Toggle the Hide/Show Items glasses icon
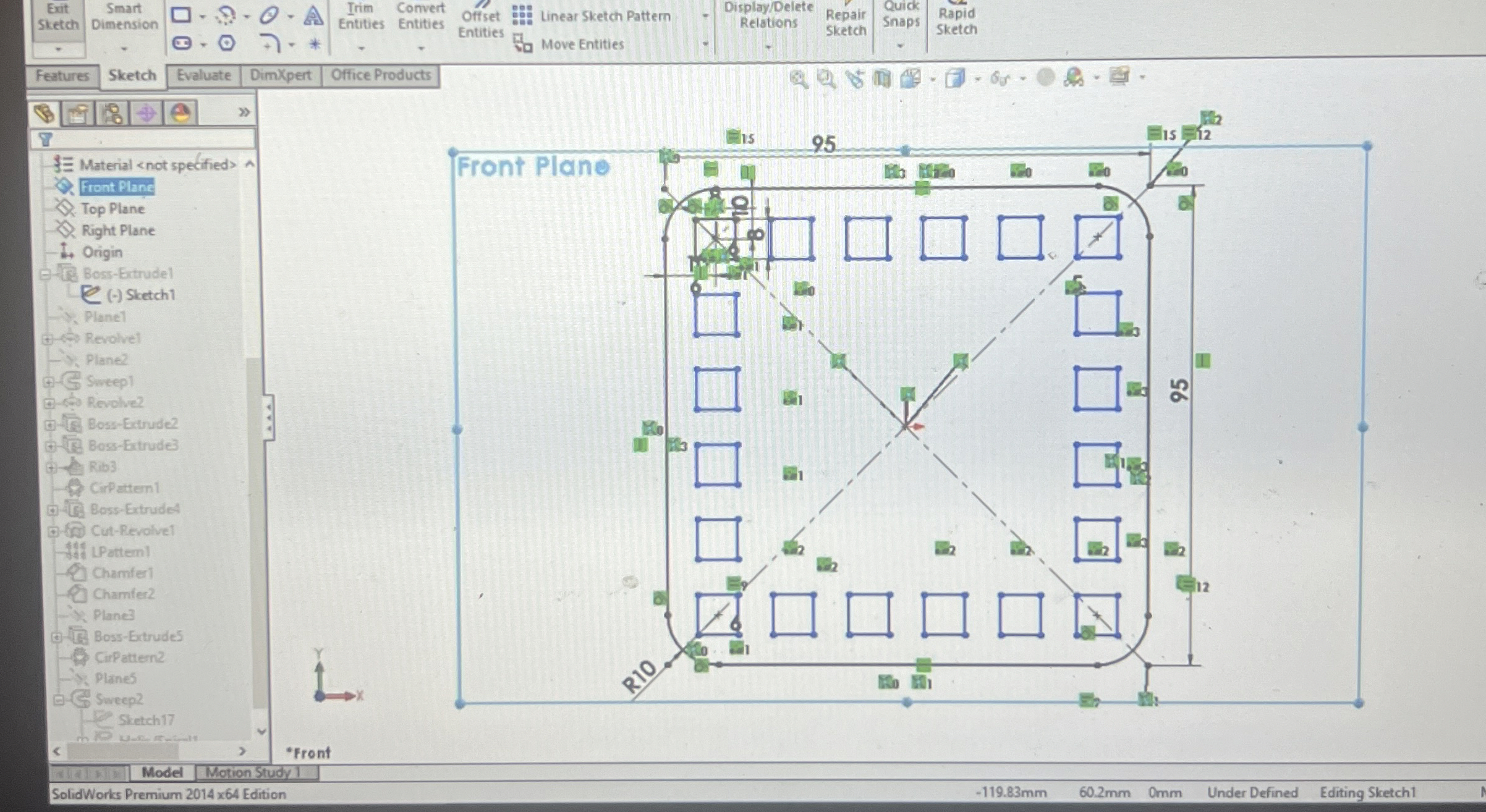1486x812 pixels. (x=1000, y=78)
